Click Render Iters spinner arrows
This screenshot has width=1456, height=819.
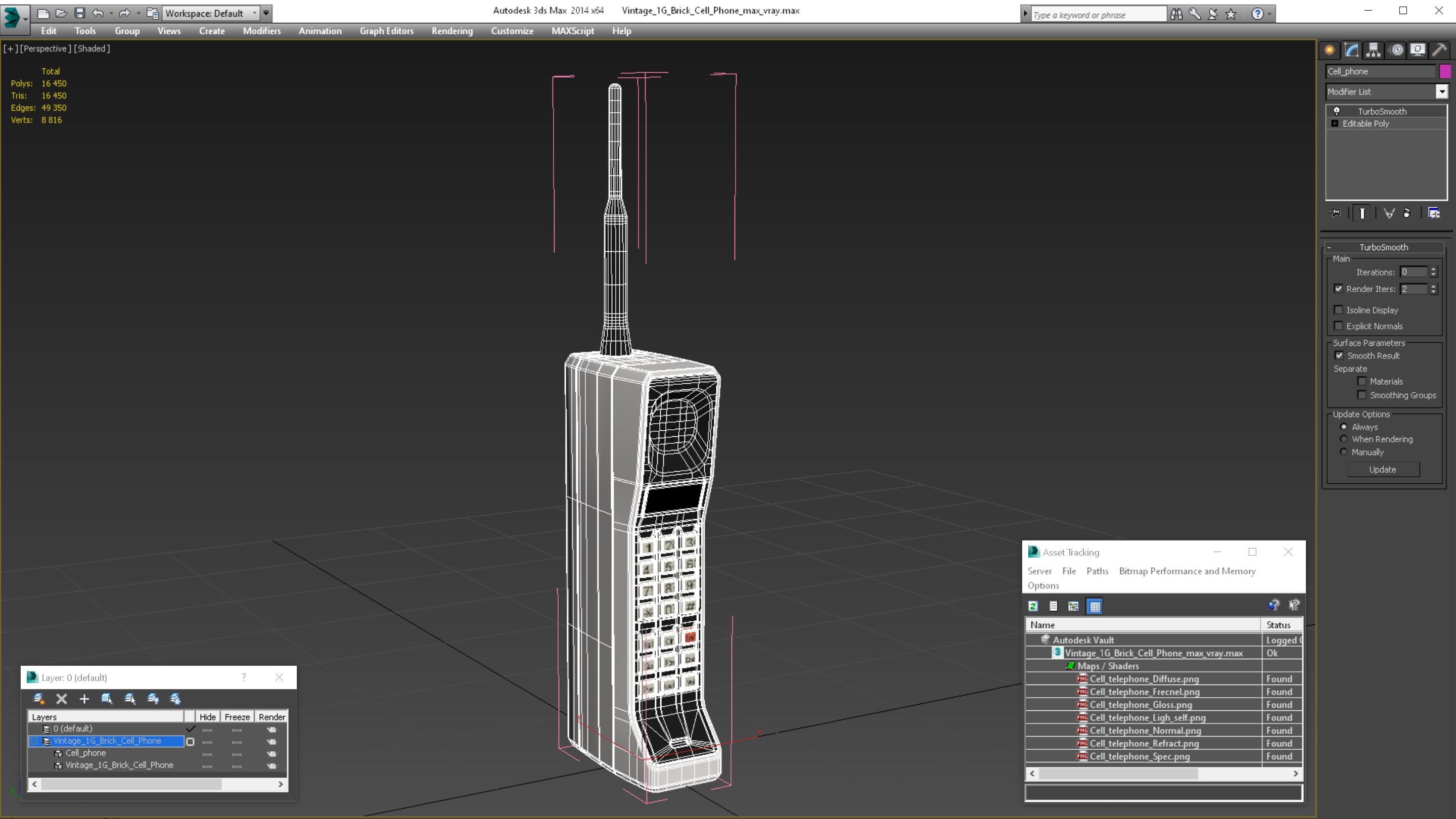(x=1433, y=289)
